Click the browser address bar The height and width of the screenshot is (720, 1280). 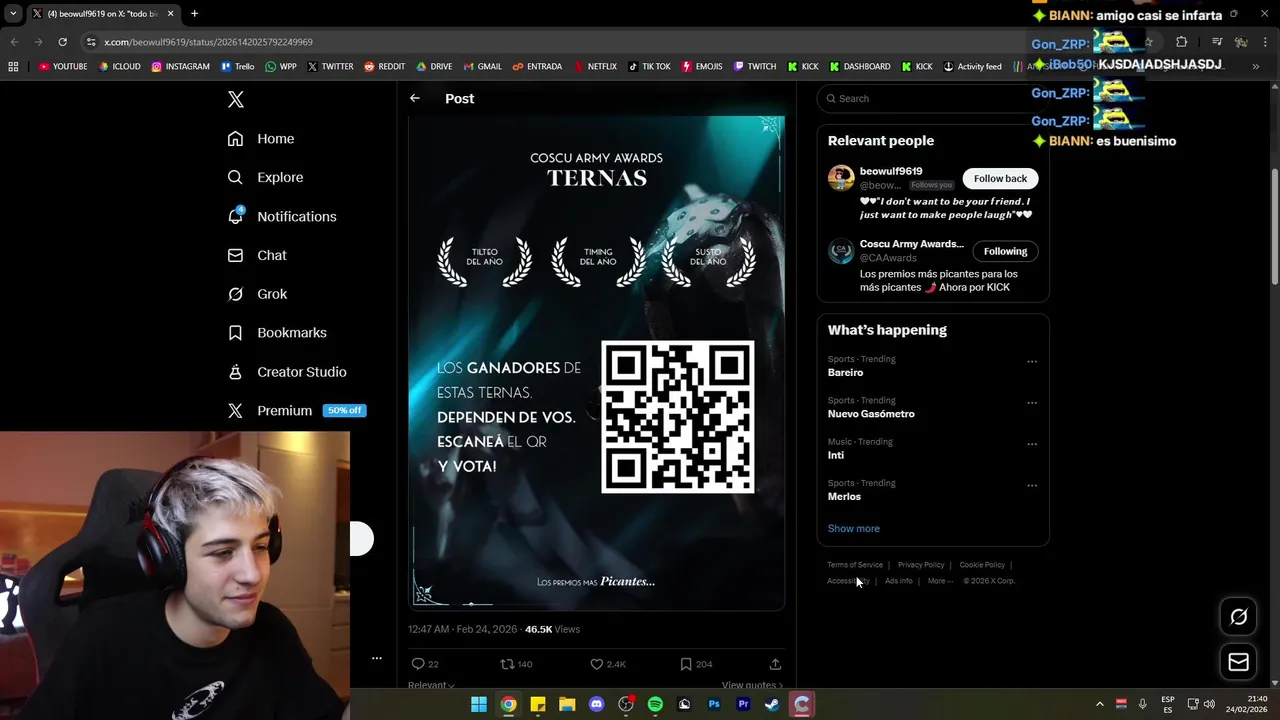pos(560,42)
